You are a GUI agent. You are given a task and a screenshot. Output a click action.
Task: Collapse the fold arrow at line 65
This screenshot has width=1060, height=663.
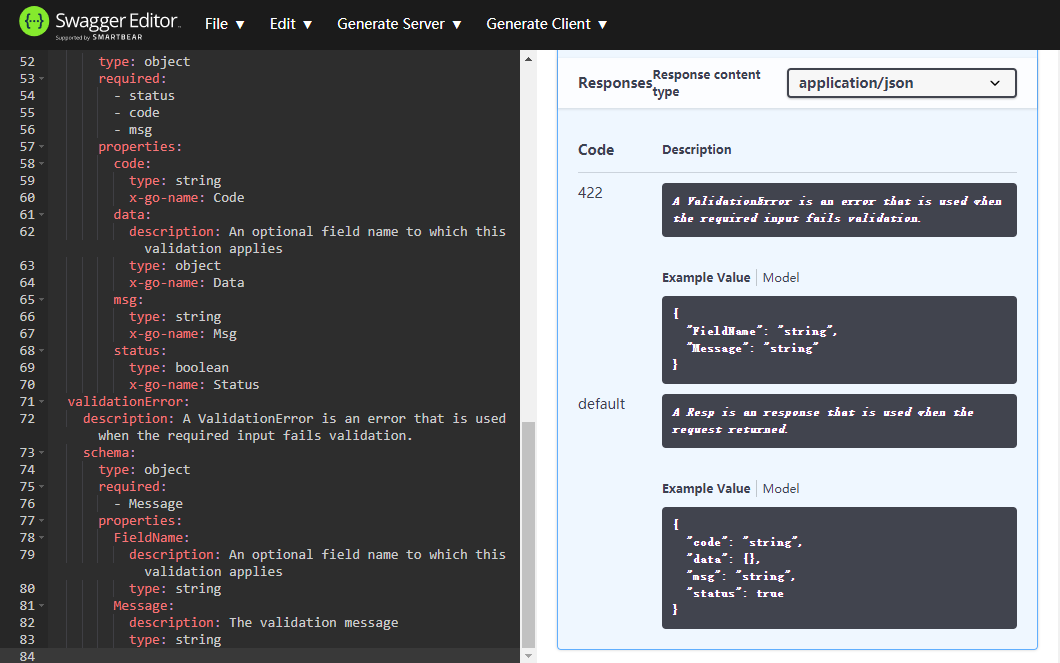(x=42, y=300)
